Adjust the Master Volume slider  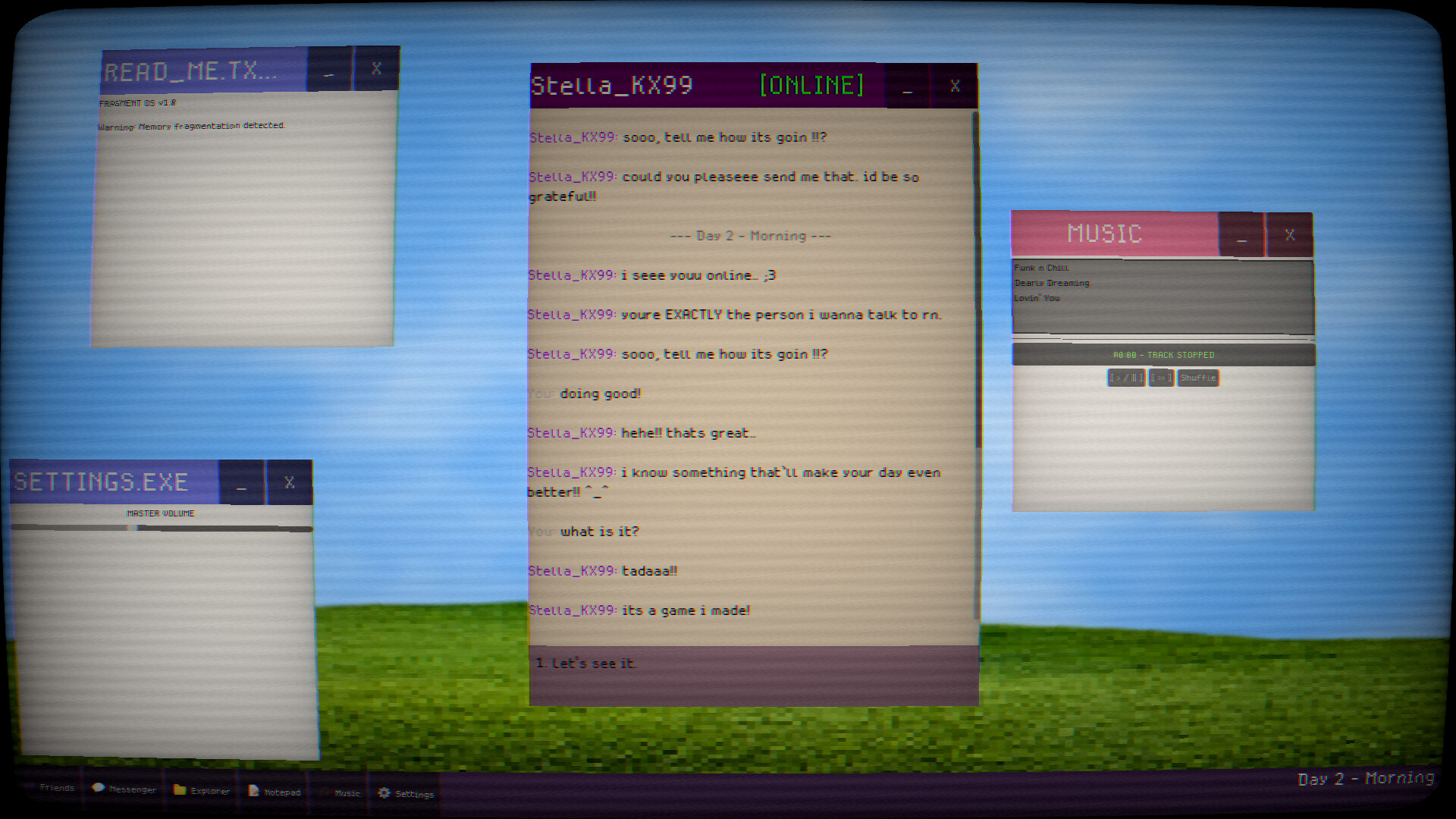133,528
